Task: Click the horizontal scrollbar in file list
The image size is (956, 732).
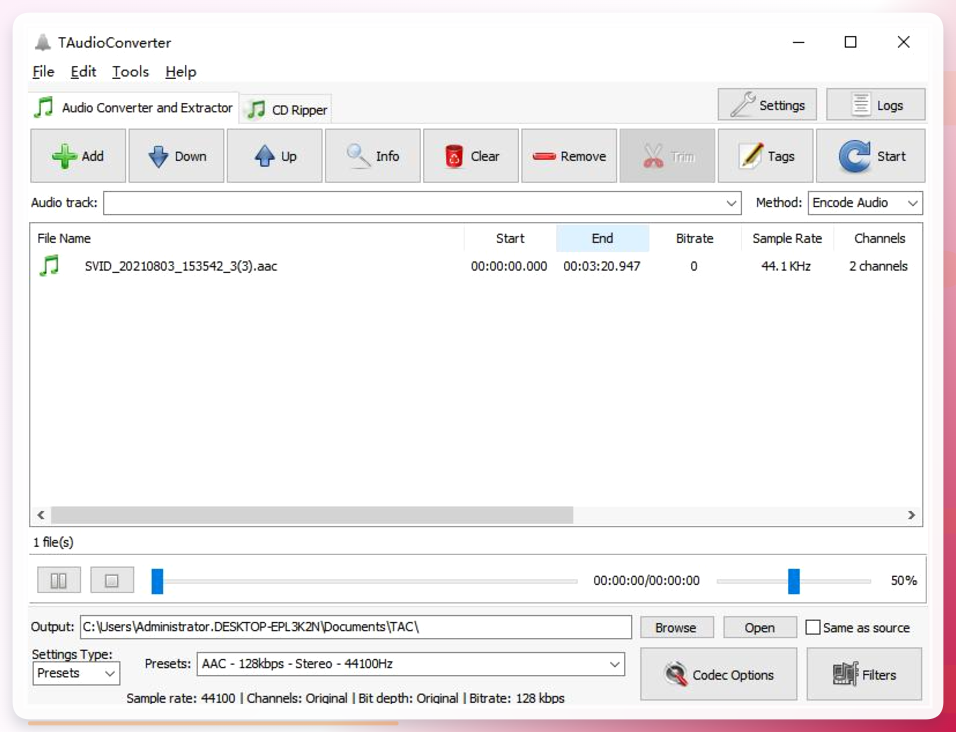Action: [312, 515]
